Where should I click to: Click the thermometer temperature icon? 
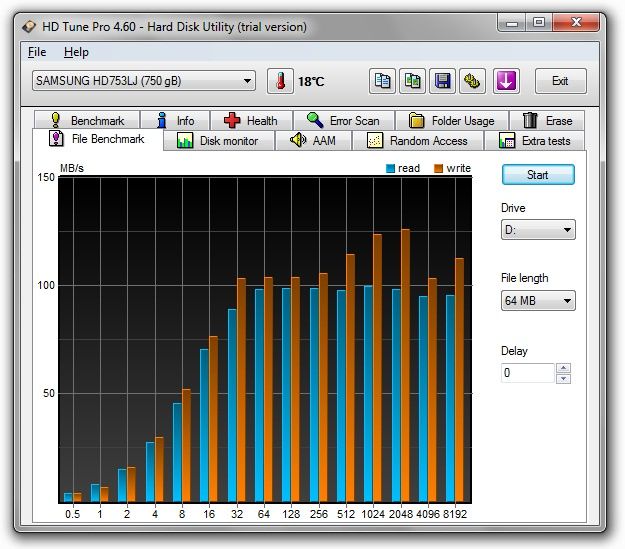point(280,81)
